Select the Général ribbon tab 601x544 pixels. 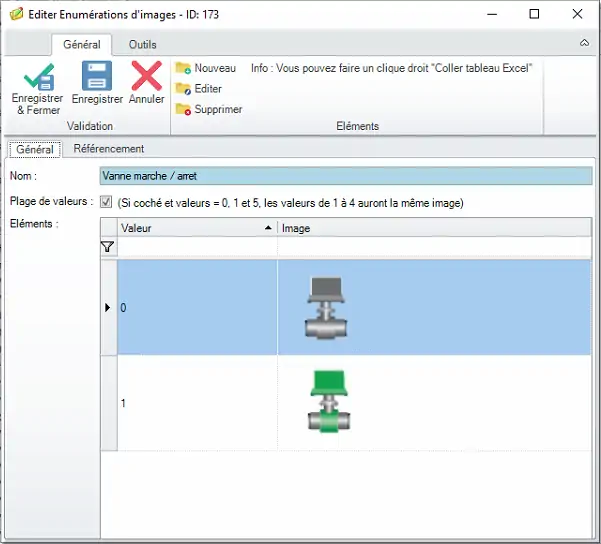point(82,44)
